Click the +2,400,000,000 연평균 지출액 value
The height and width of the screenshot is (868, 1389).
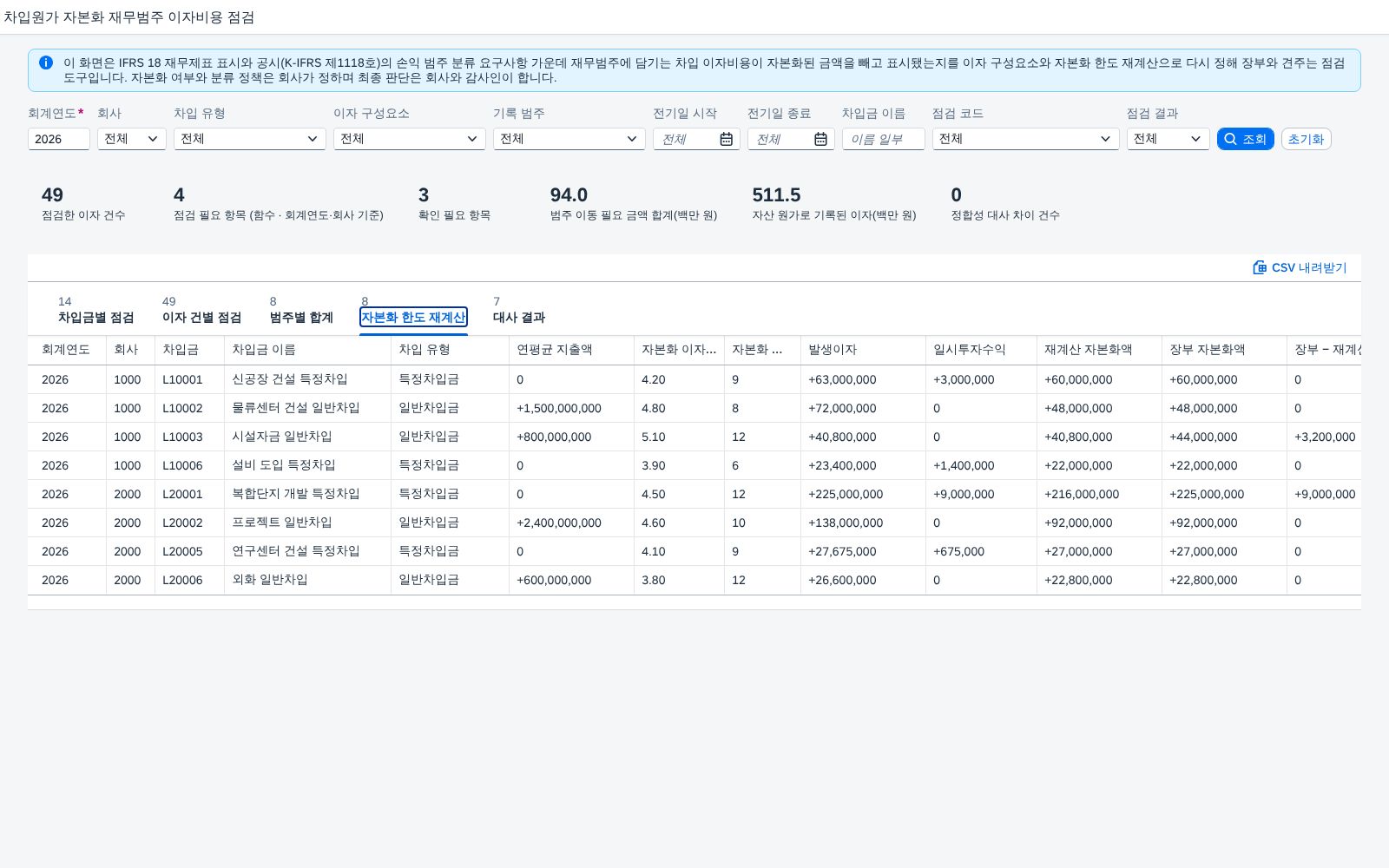(x=559, y=523)
